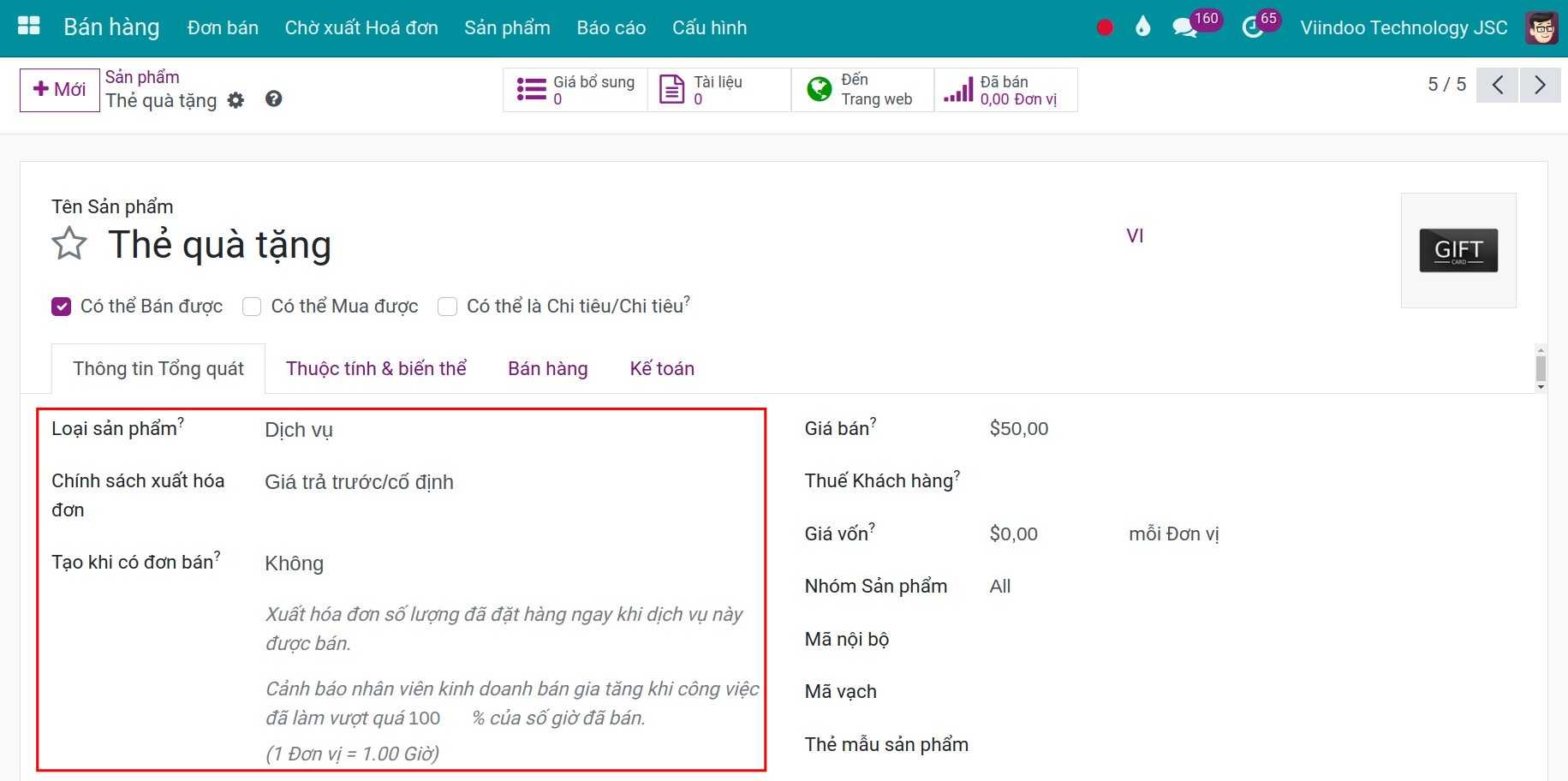Open the messaging conversations panel
The image size is (1568, 781).
click(x=1184, y=27)
